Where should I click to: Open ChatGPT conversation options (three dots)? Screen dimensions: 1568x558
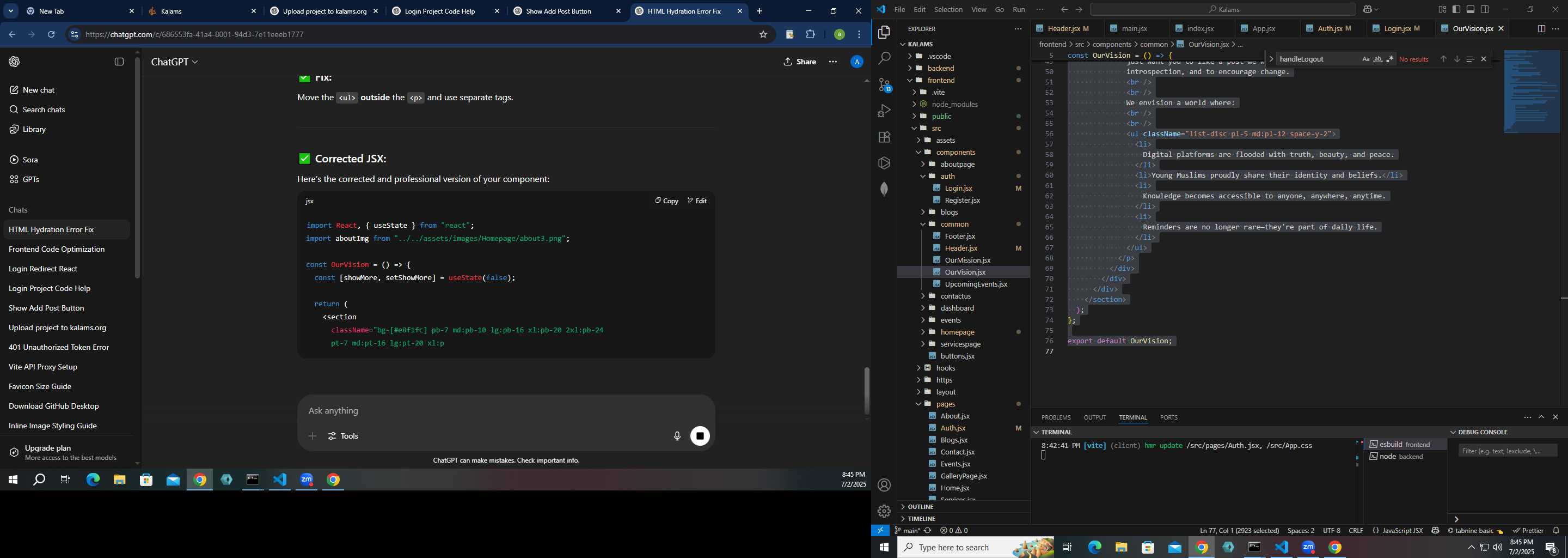832,62
